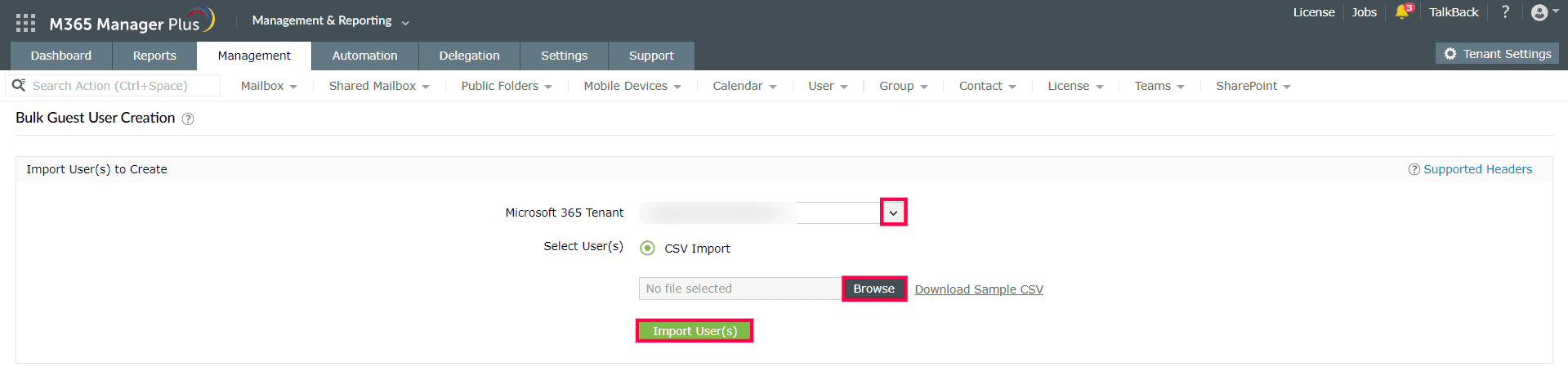Expand the Microsoft 365 Tenant dropdown
Viewport: 1568px width, 372px height.
coord(893,213)
